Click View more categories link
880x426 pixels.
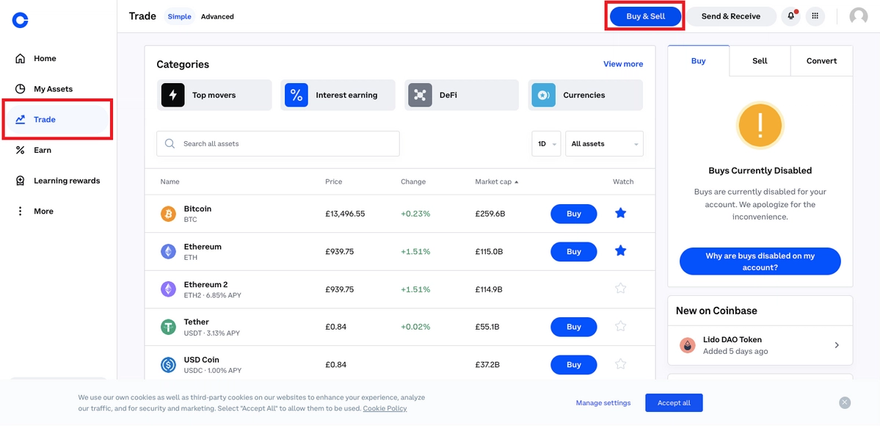pyautogui.click(x=623, y=64)
